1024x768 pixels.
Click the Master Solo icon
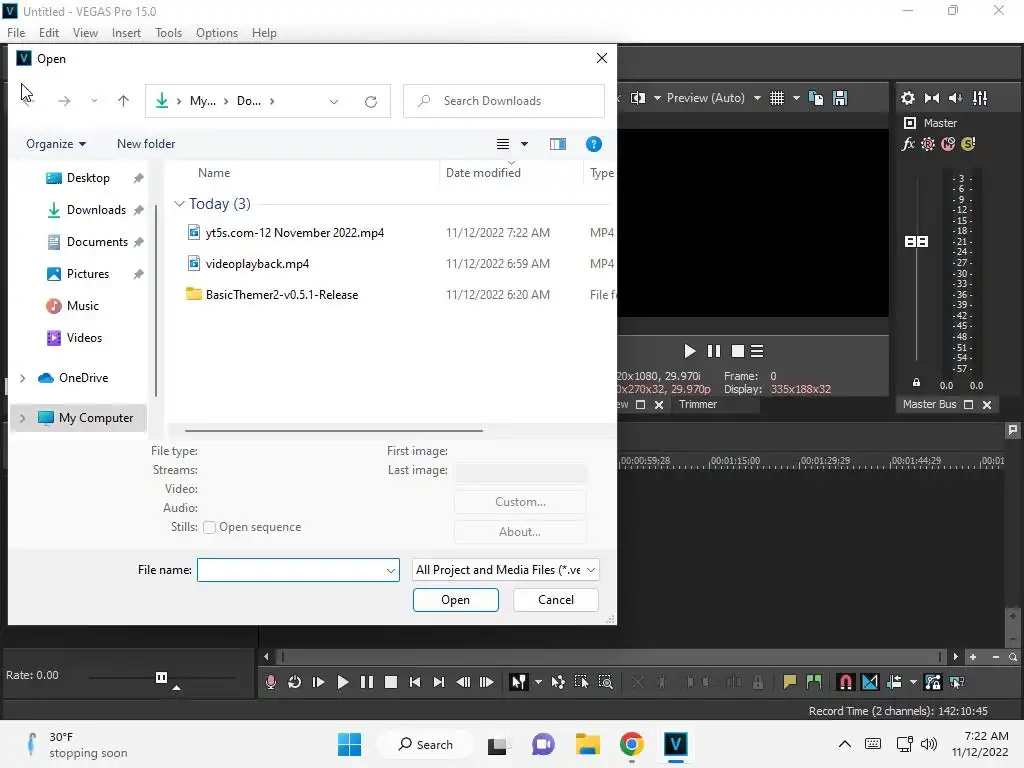coord(968,144)
